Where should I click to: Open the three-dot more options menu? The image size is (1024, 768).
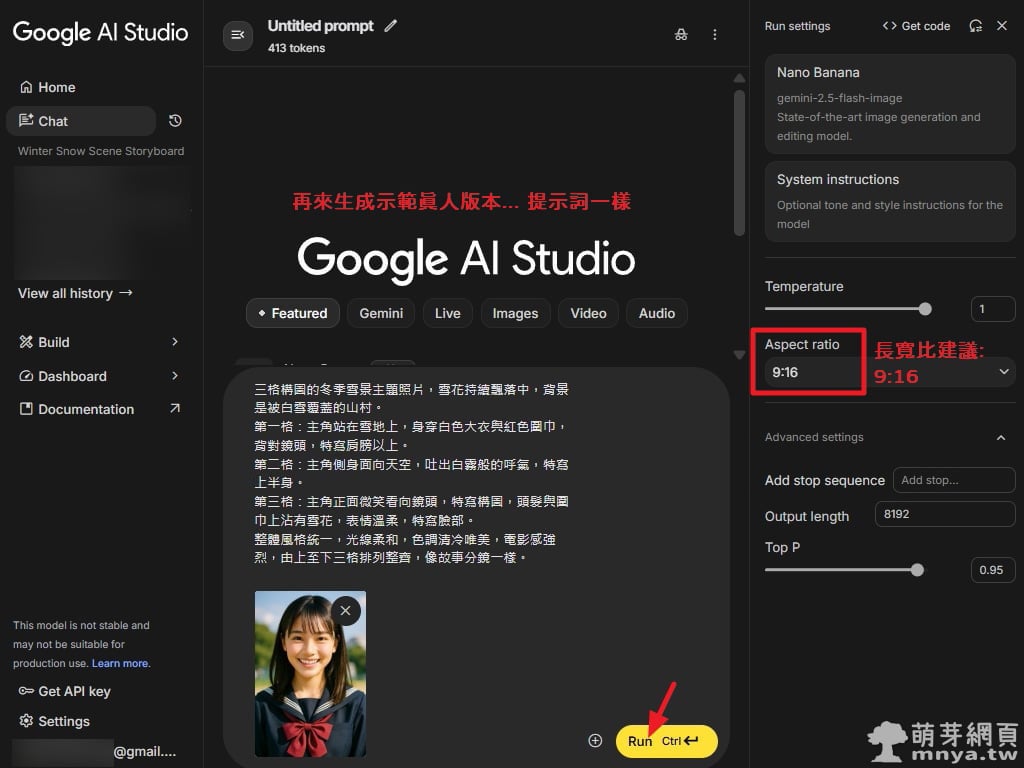click(714, 35)
